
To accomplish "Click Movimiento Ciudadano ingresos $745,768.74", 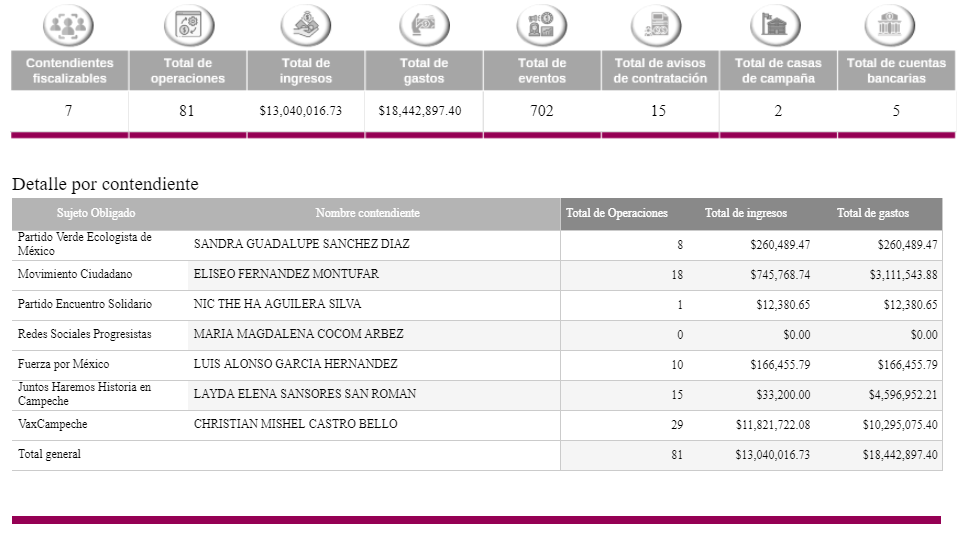I will click(x=781, y=275).
